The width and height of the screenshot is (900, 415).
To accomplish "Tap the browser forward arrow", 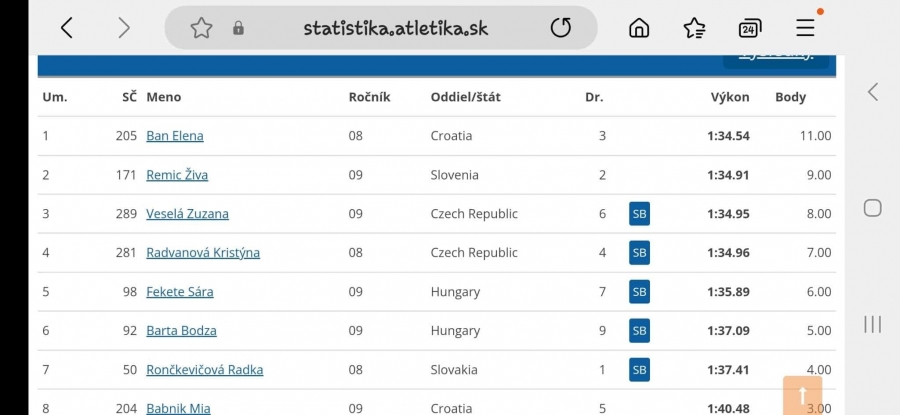I will pos(123,28).
